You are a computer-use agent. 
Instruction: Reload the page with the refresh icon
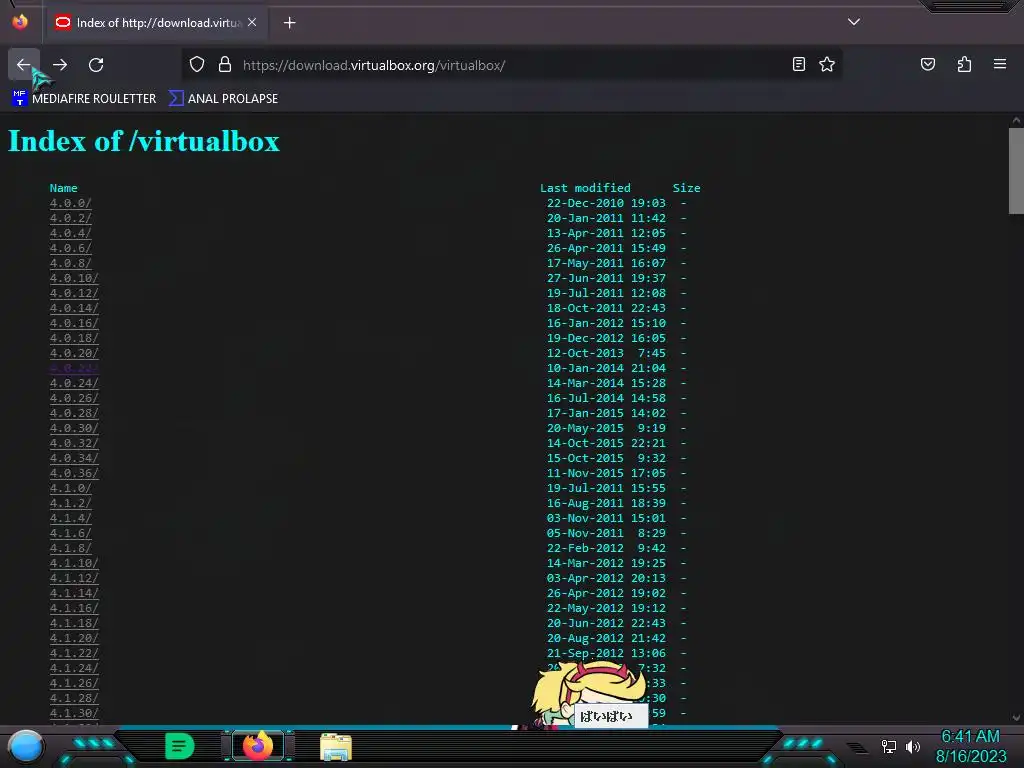pos(96,65)
